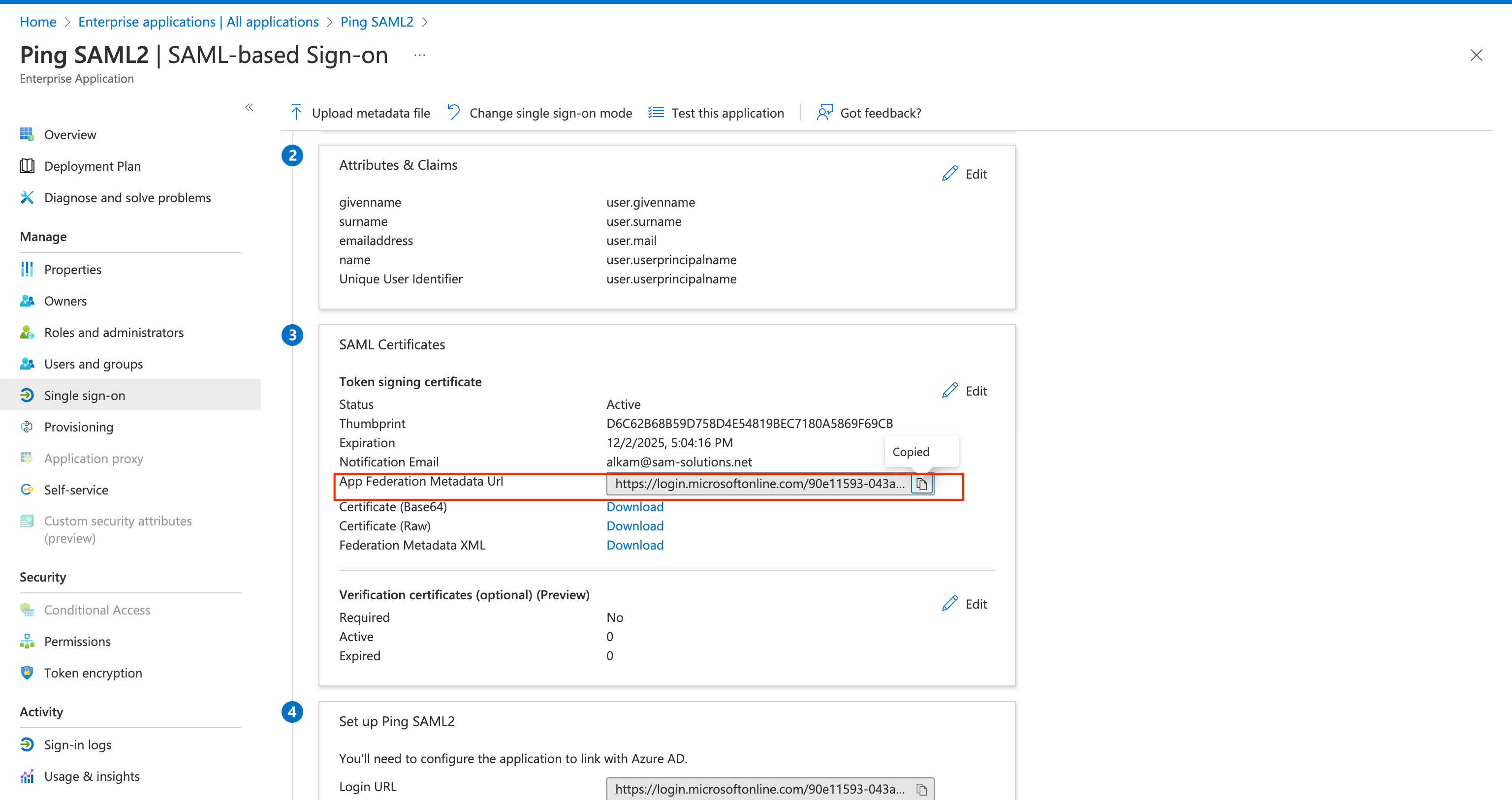Select Single sign-on in the sidebar

click(x=85, y=395)
